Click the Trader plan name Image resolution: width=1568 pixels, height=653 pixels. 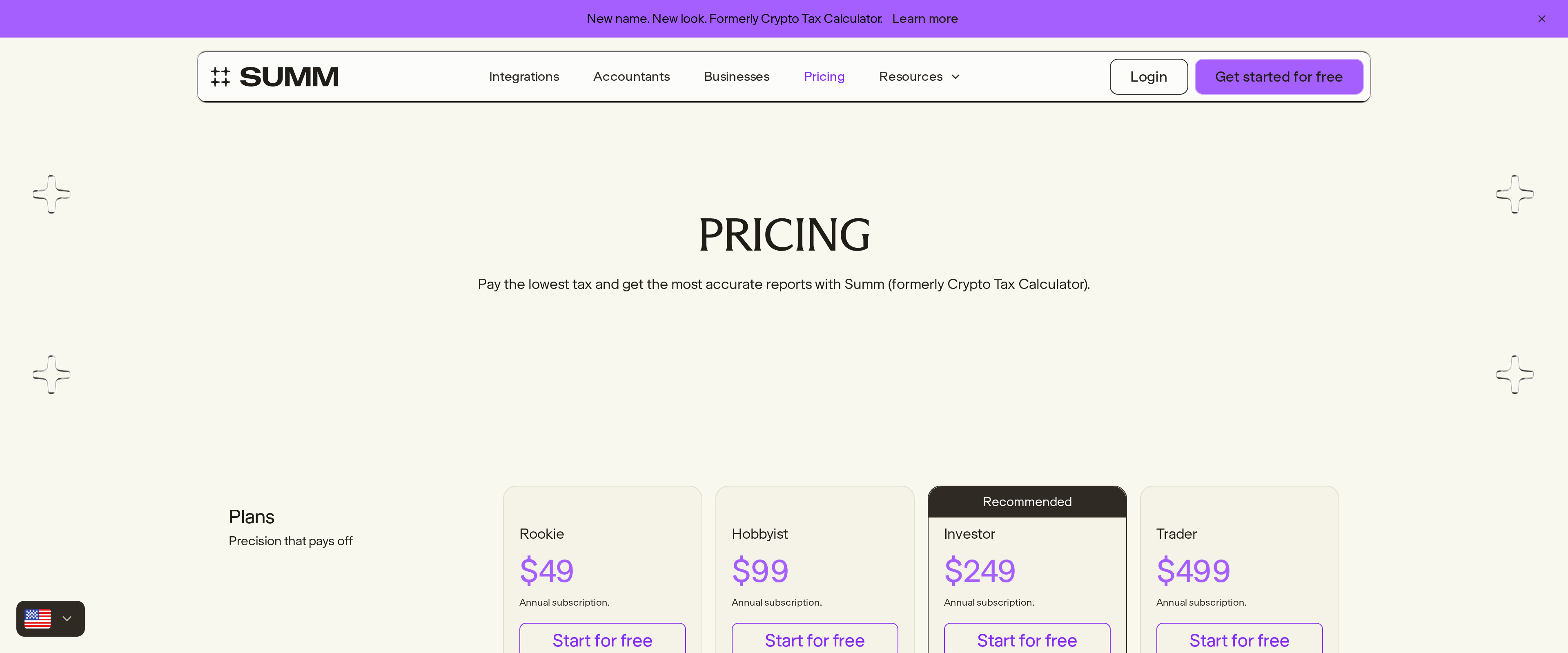pyautogui.click(x=1176, y=534)
